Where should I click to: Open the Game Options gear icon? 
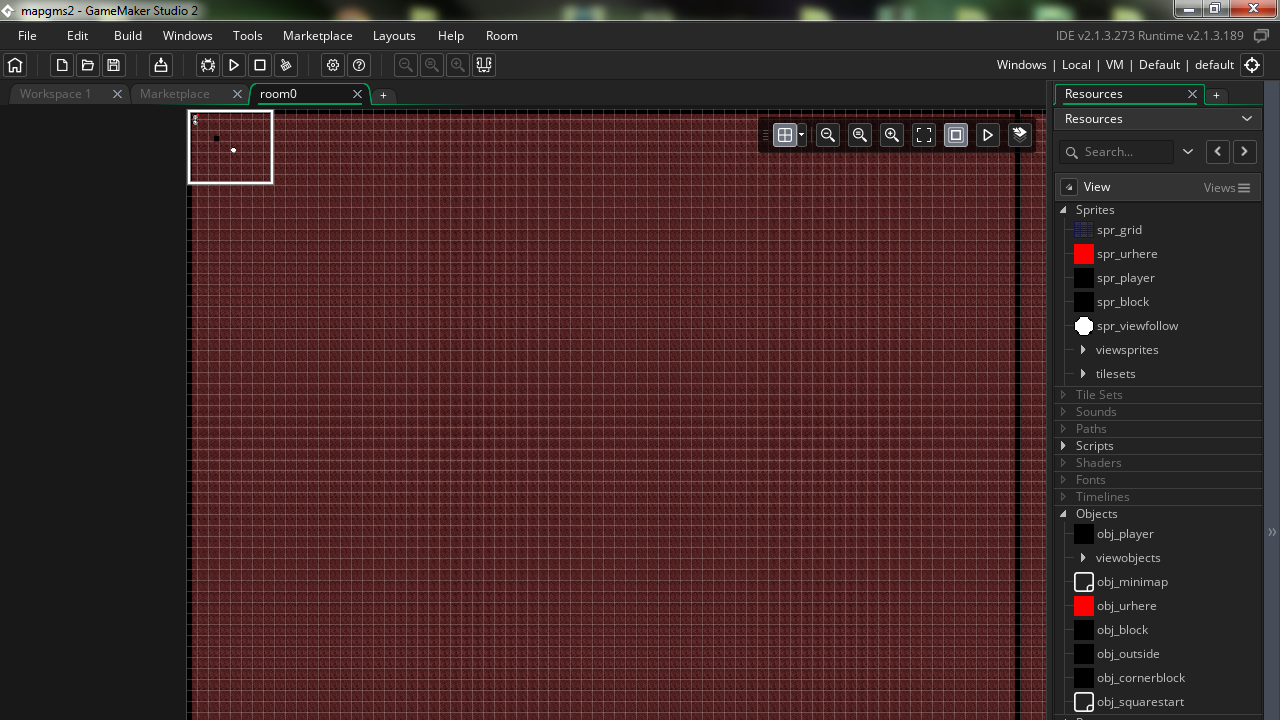333,64
